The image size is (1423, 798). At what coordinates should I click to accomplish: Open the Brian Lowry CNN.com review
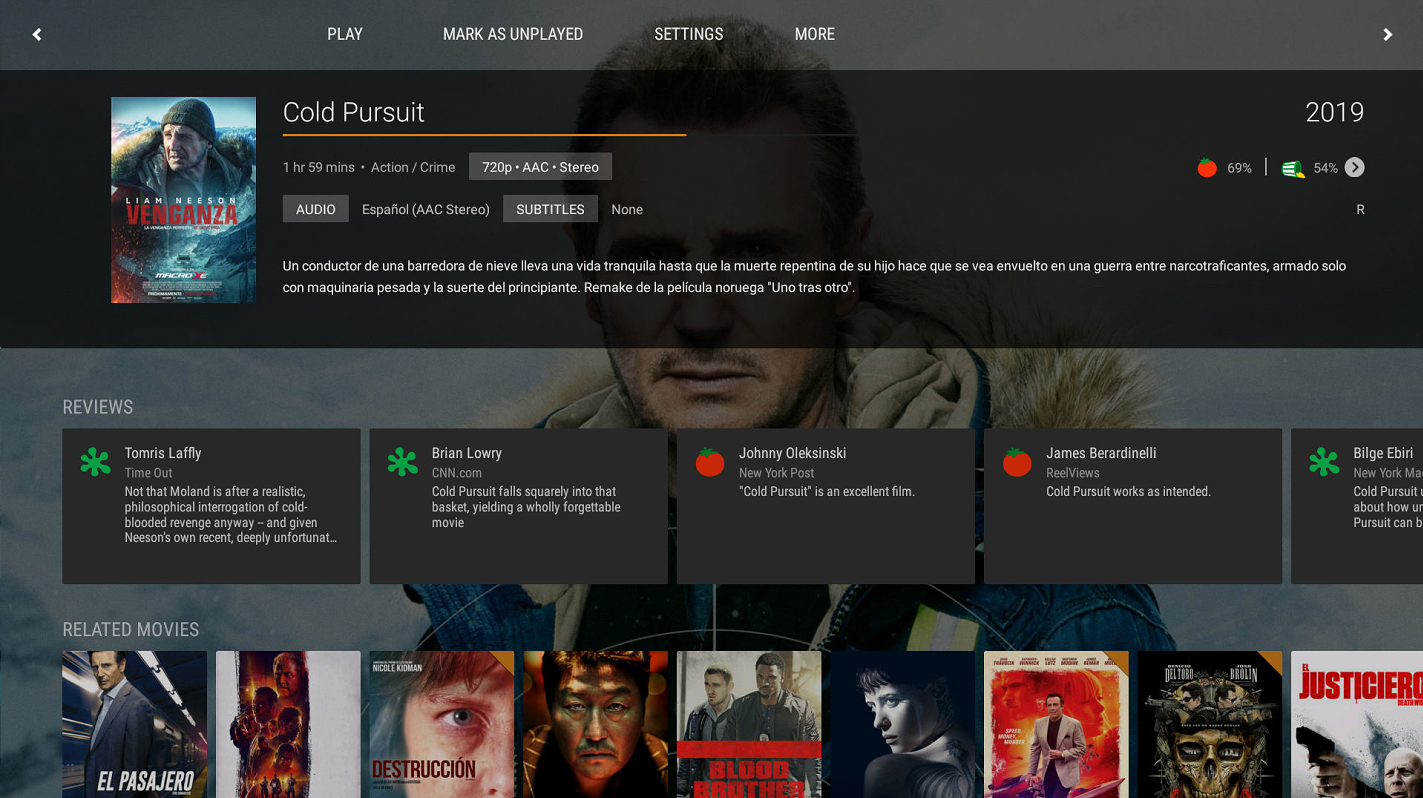(518, 506)
